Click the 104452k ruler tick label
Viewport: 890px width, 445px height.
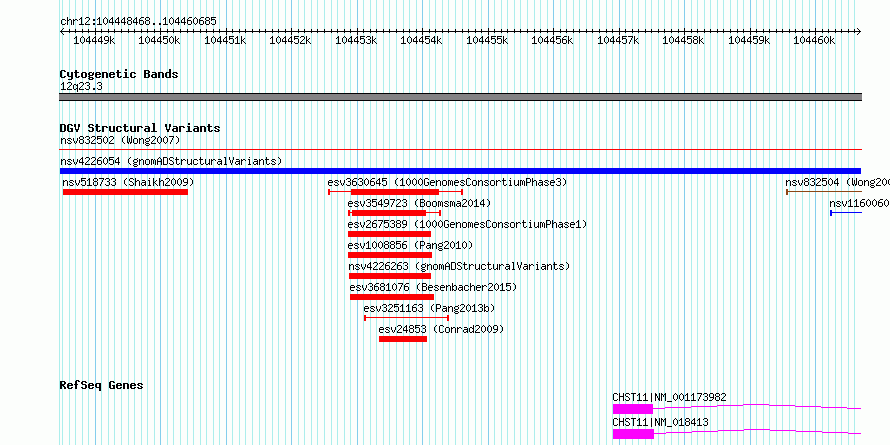290,40
